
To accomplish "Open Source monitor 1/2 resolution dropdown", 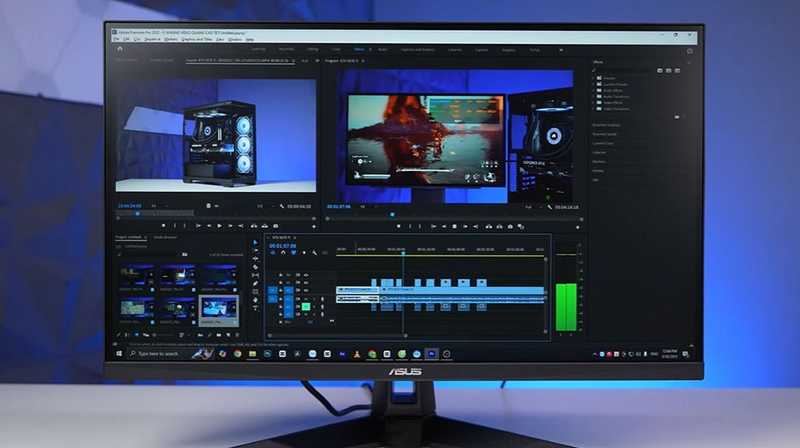I will tap(265, 206).
